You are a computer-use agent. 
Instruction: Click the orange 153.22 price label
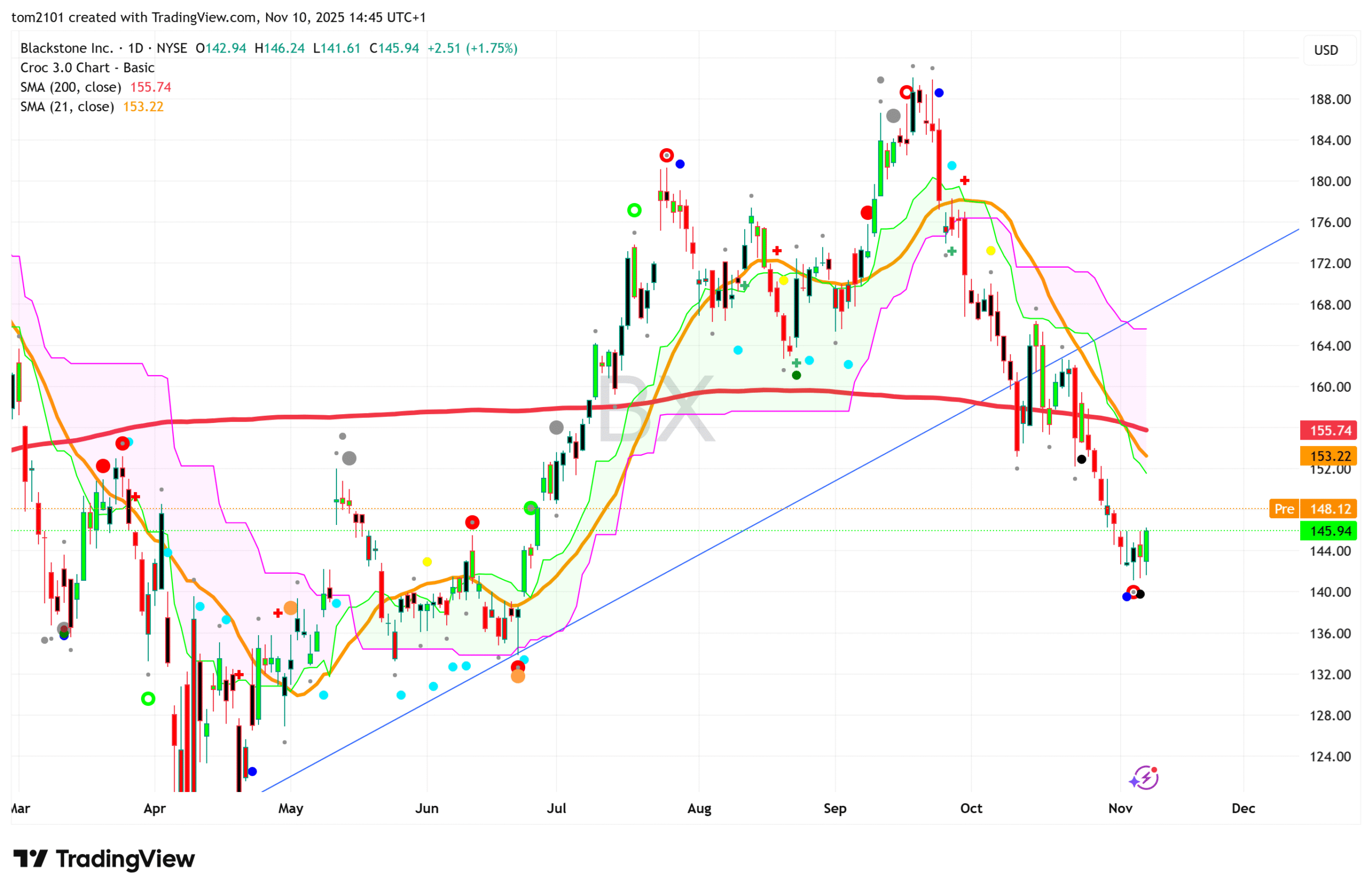1329,456
